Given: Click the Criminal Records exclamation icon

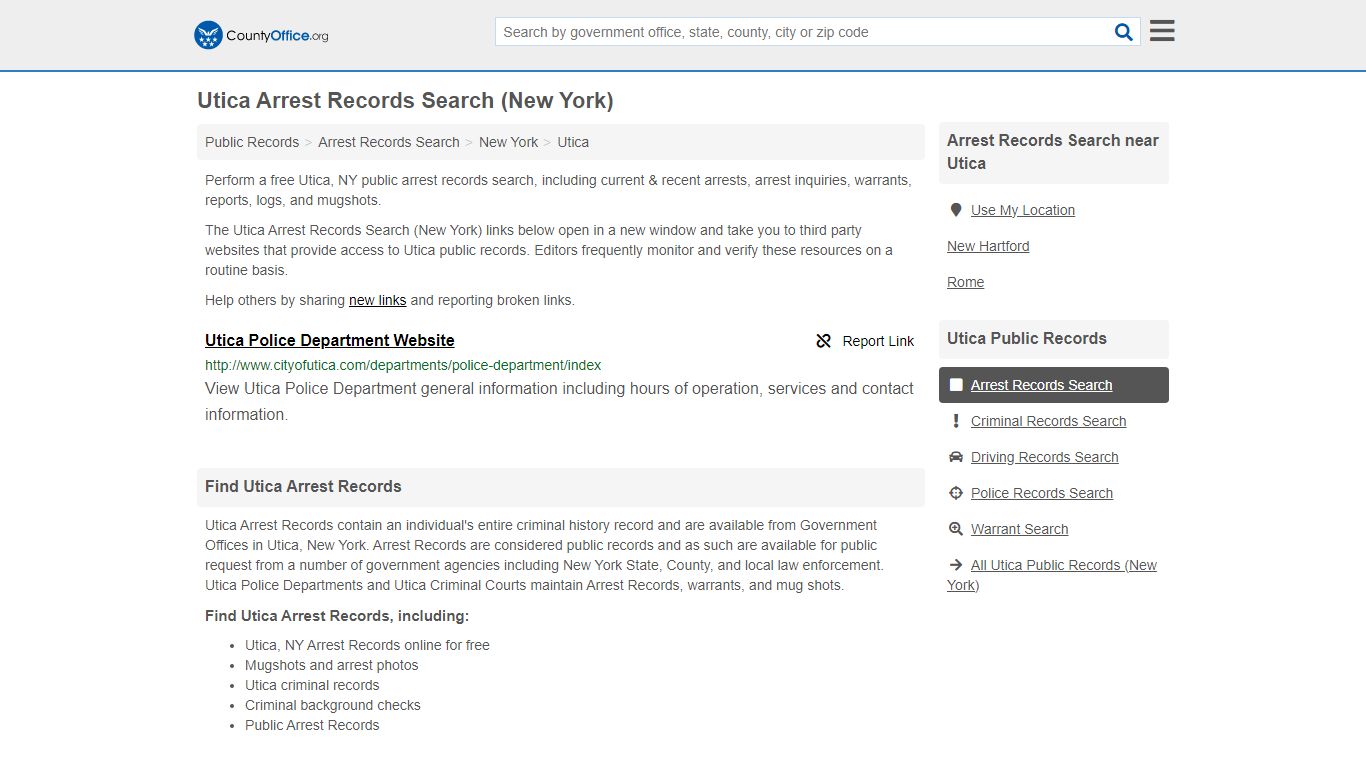Looking at the screenshot, I should 956,421.
